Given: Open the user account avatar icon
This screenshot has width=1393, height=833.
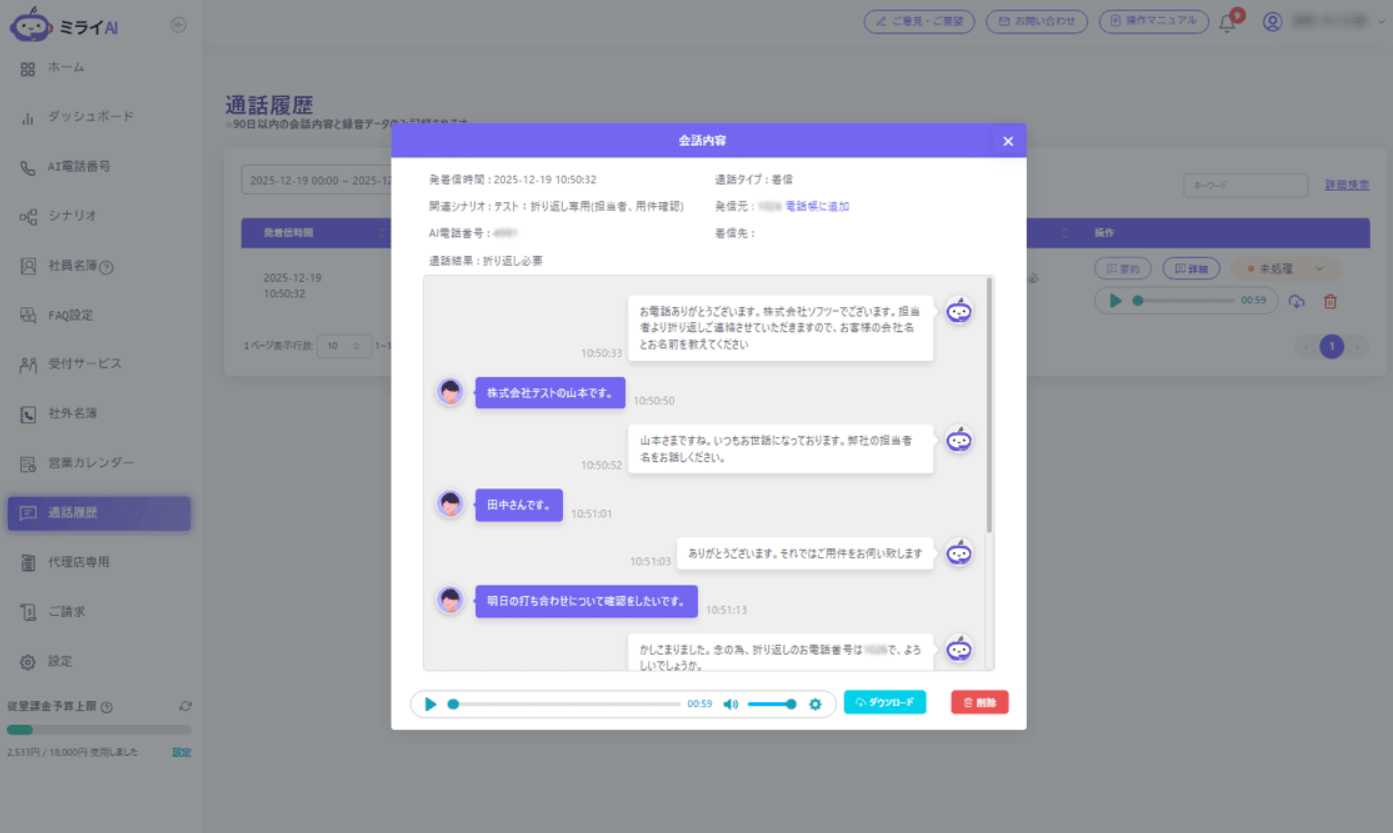Looking at the screenshot, I should (x=1272, y=22).
